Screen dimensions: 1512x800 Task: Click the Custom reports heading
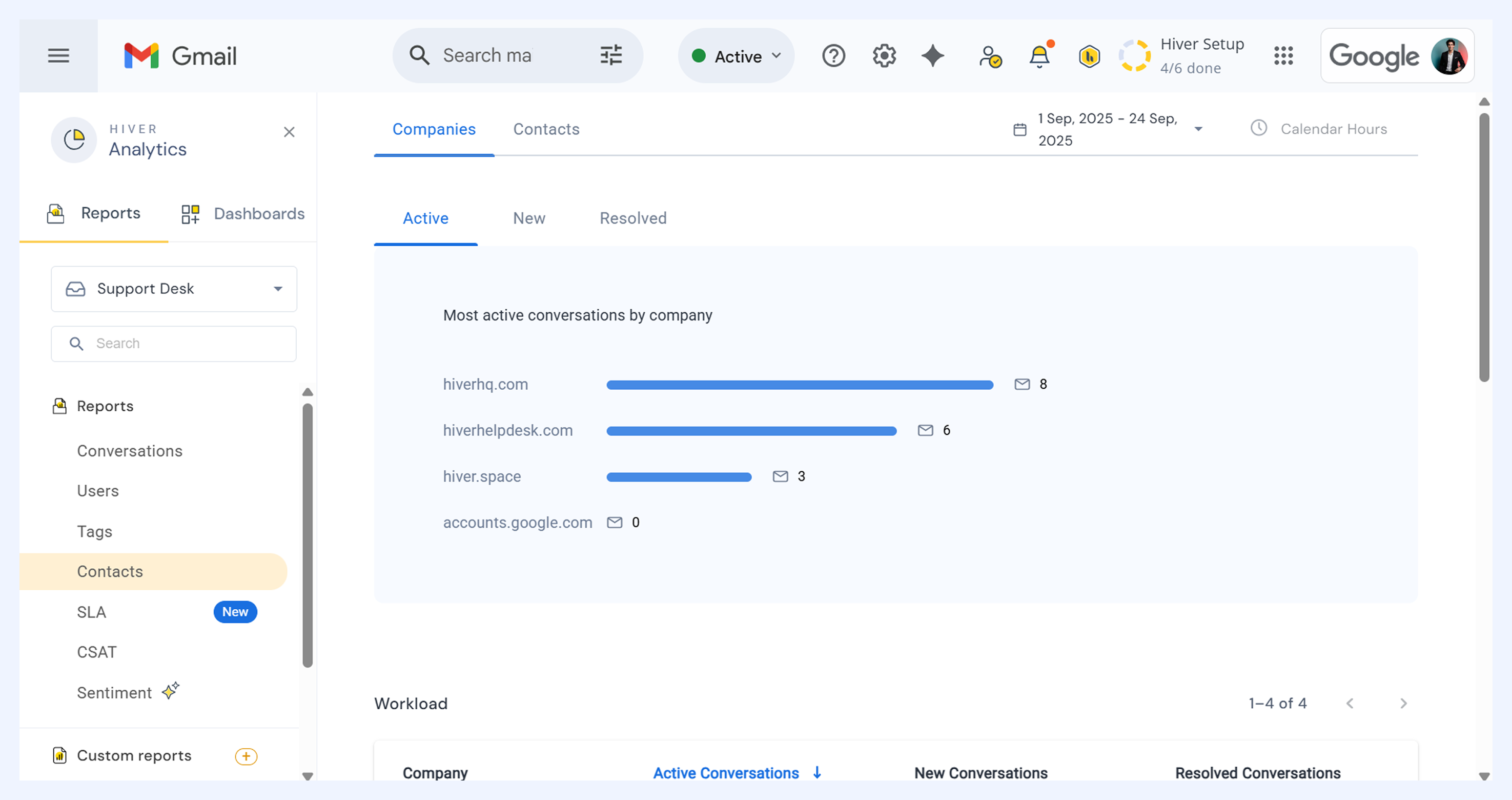[134, 755]
